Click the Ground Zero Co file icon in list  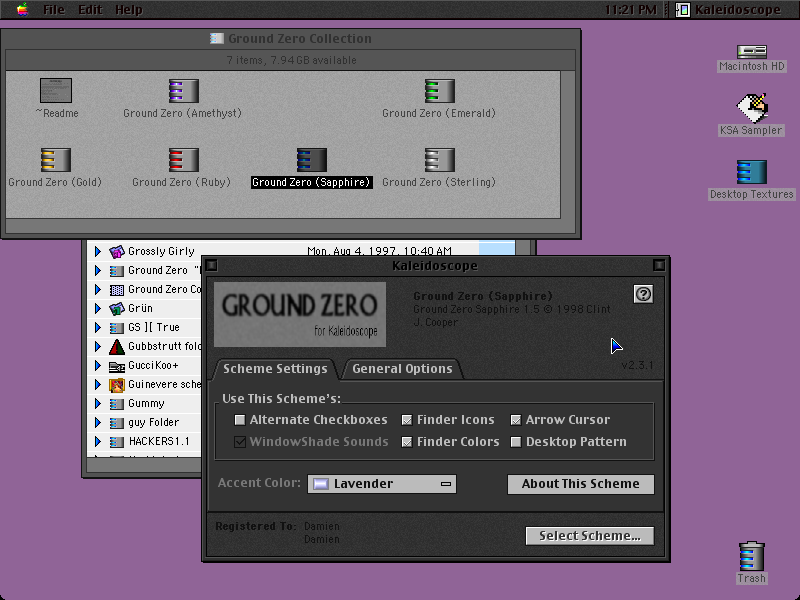pos(117,290)
